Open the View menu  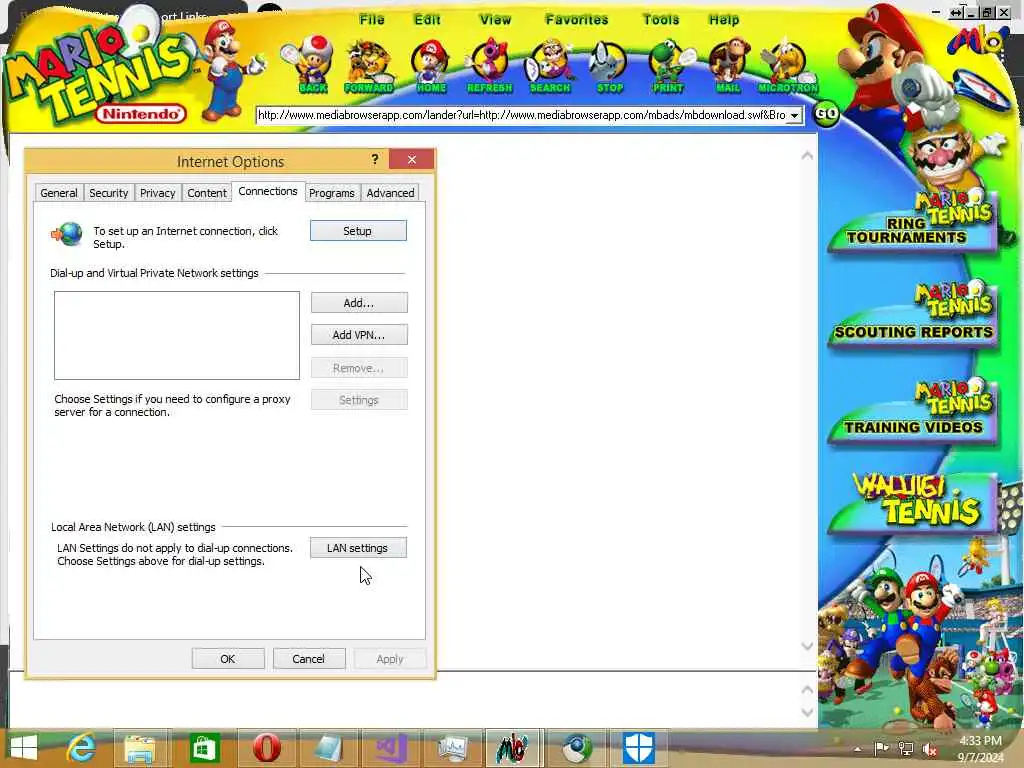495,20
